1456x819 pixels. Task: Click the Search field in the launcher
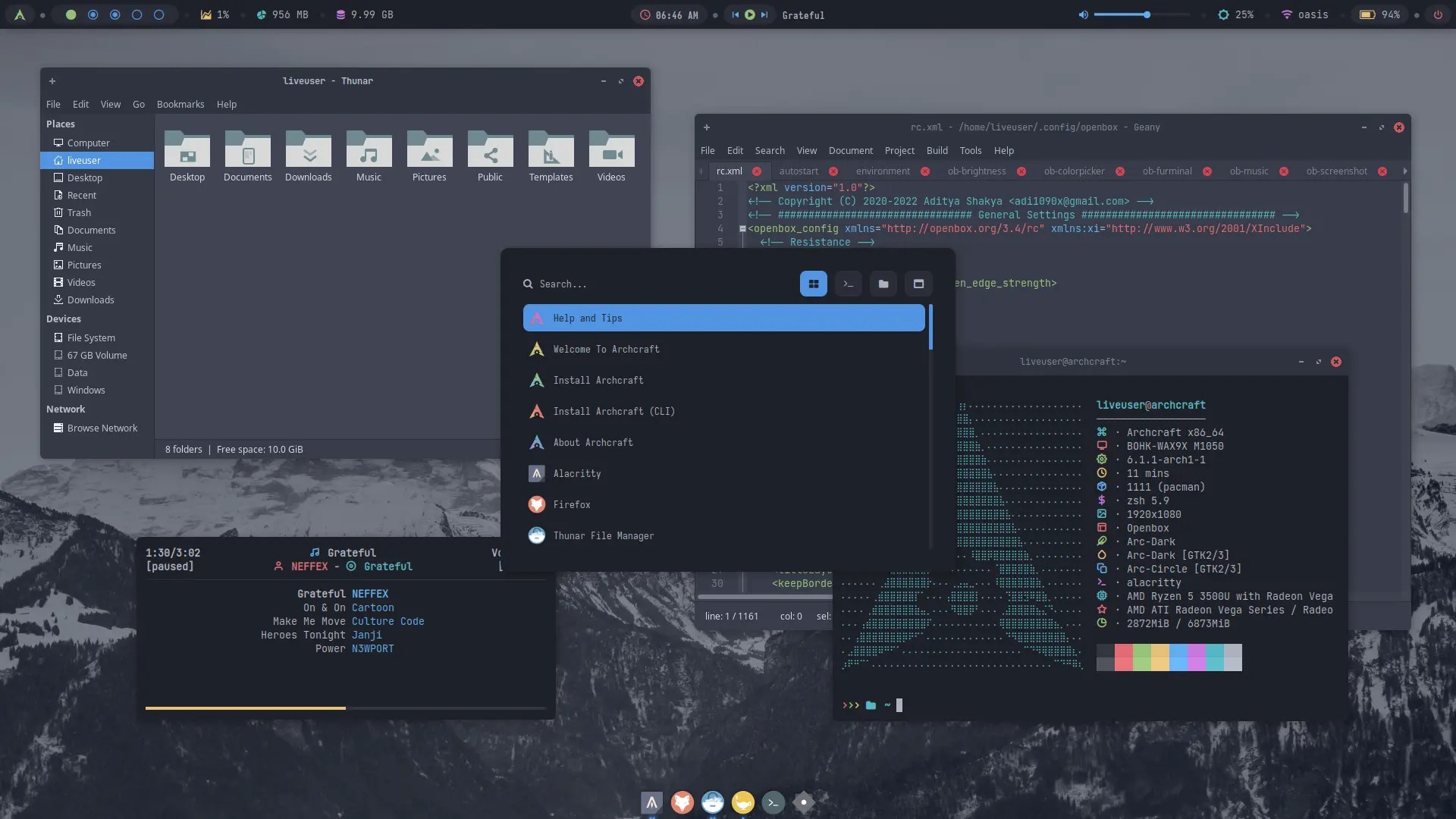click(607, 284)
